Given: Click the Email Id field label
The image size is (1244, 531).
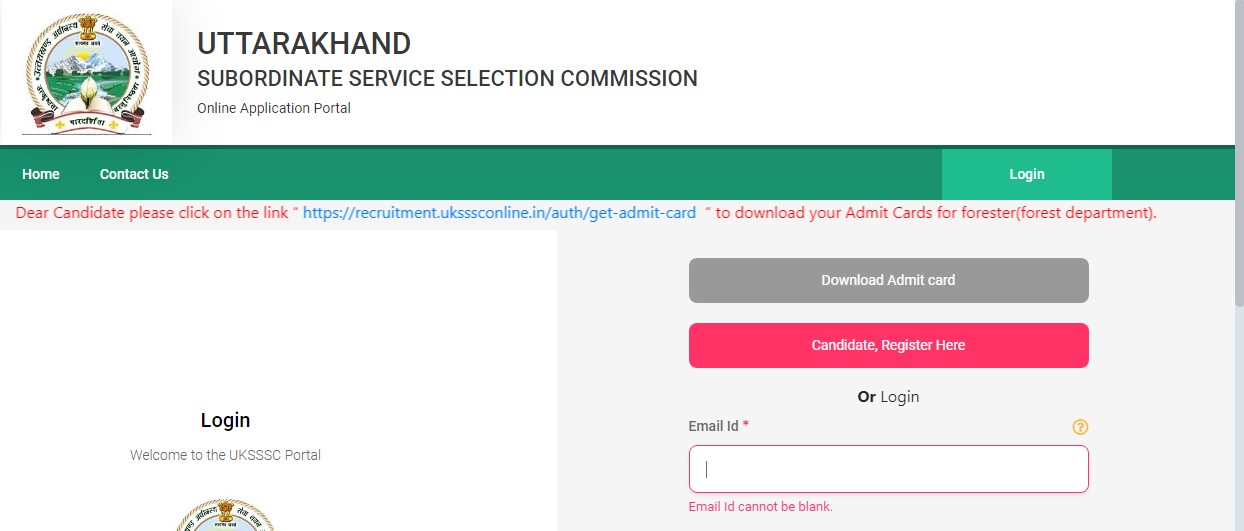Looking at the screenshot, I should (x=713, y=426).
